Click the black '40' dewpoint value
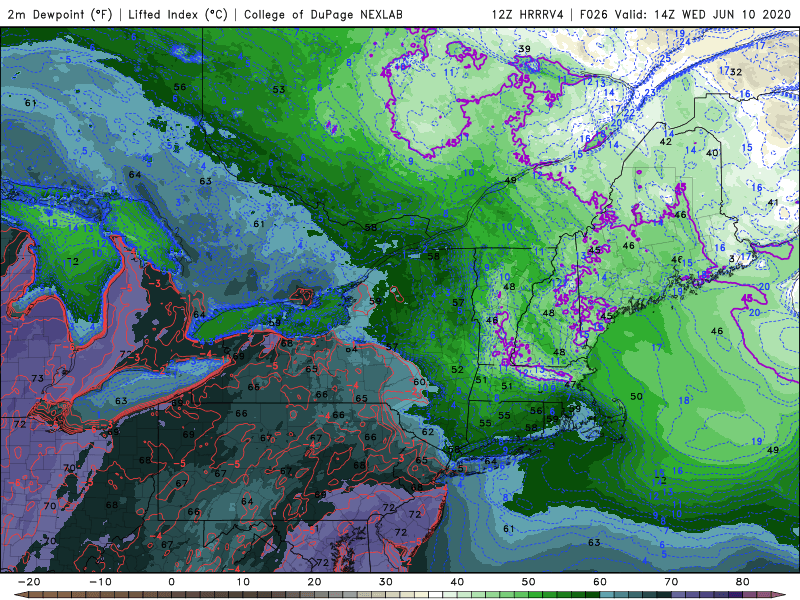Viewport: 800px width, 600px height. 712,153
